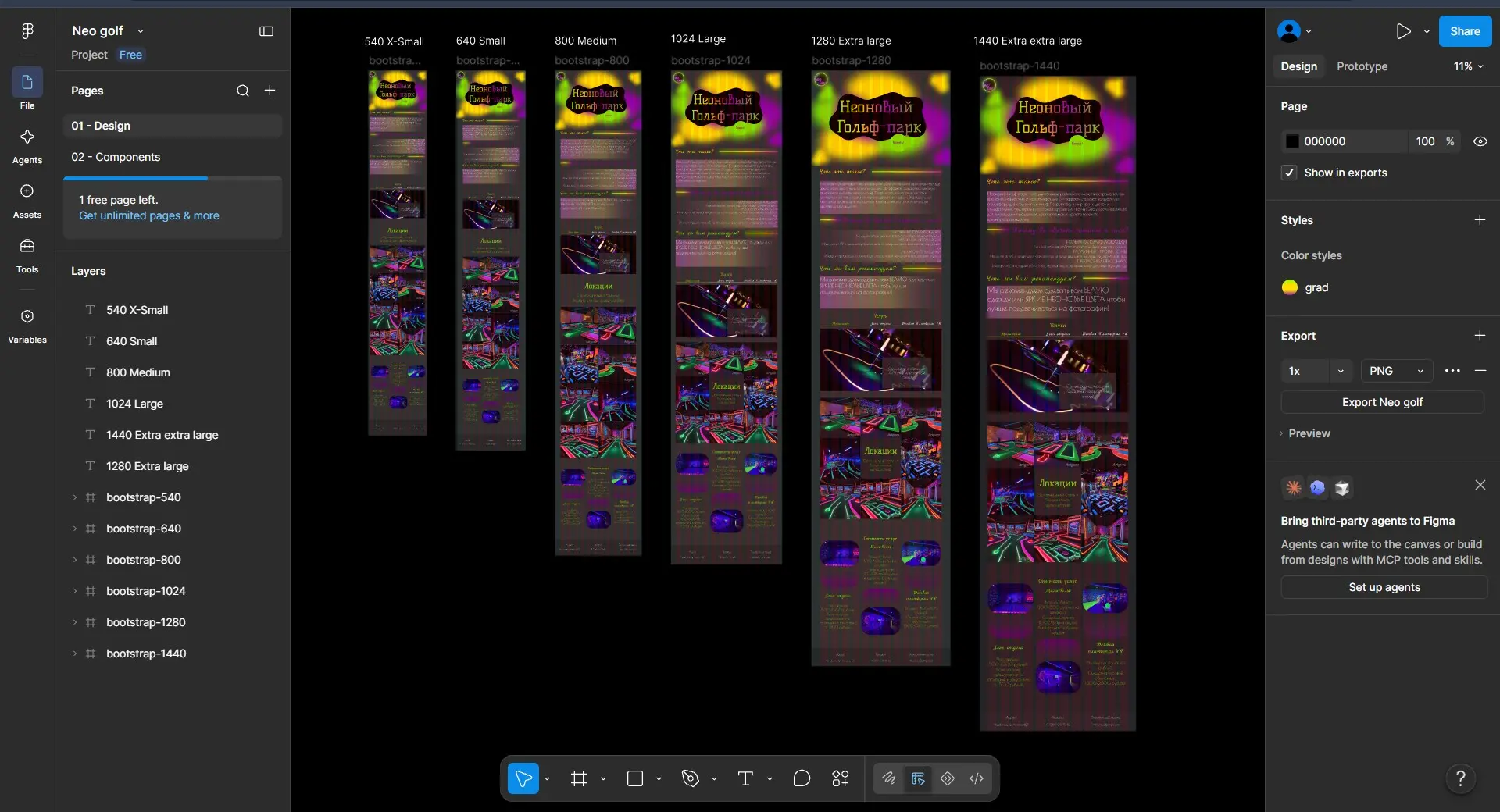The image size is (1500, 812).
Task: Select the 01 - Design page
Action: point(173,126)
